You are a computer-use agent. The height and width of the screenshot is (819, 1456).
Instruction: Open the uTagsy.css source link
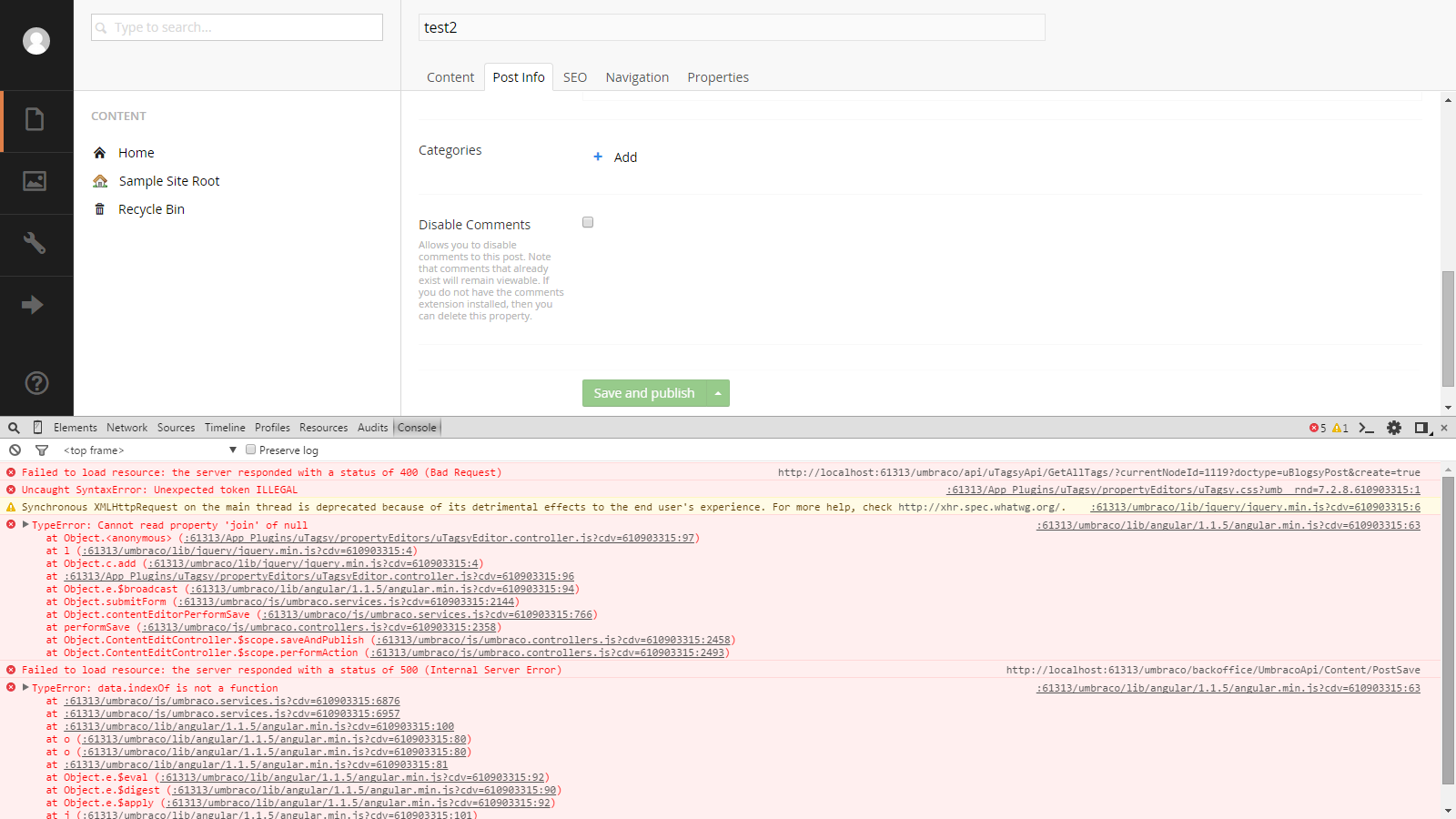click(x=1183, y=490)
